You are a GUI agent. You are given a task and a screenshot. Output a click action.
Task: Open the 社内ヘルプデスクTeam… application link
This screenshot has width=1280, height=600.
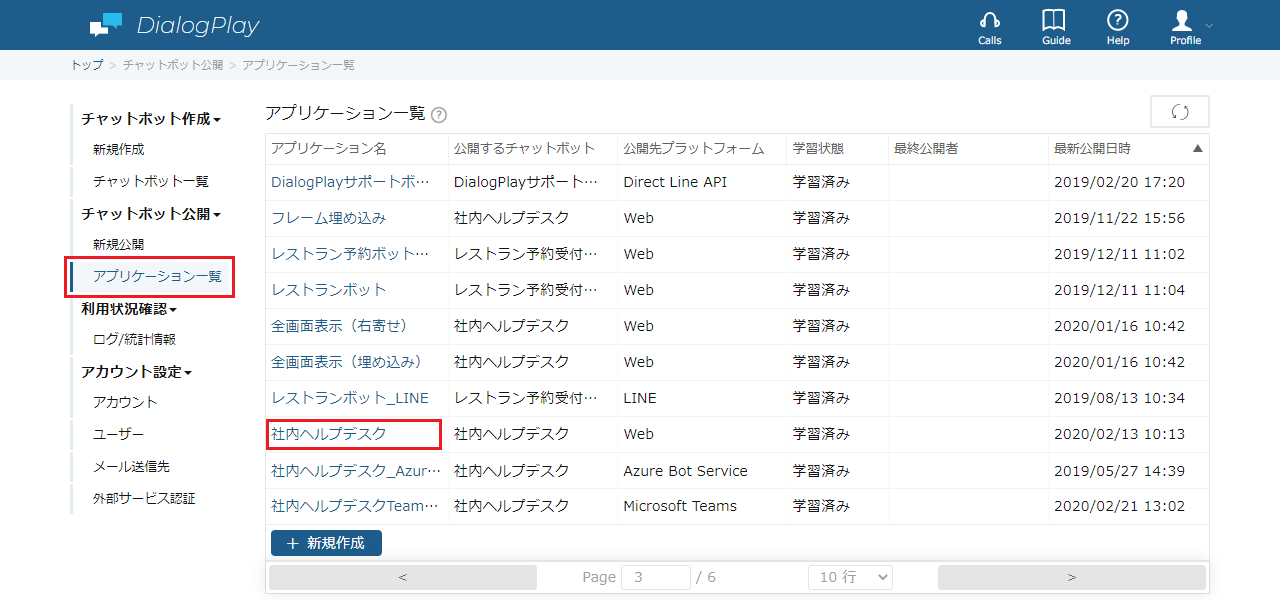pyautogui.click(x=355, y=506)
